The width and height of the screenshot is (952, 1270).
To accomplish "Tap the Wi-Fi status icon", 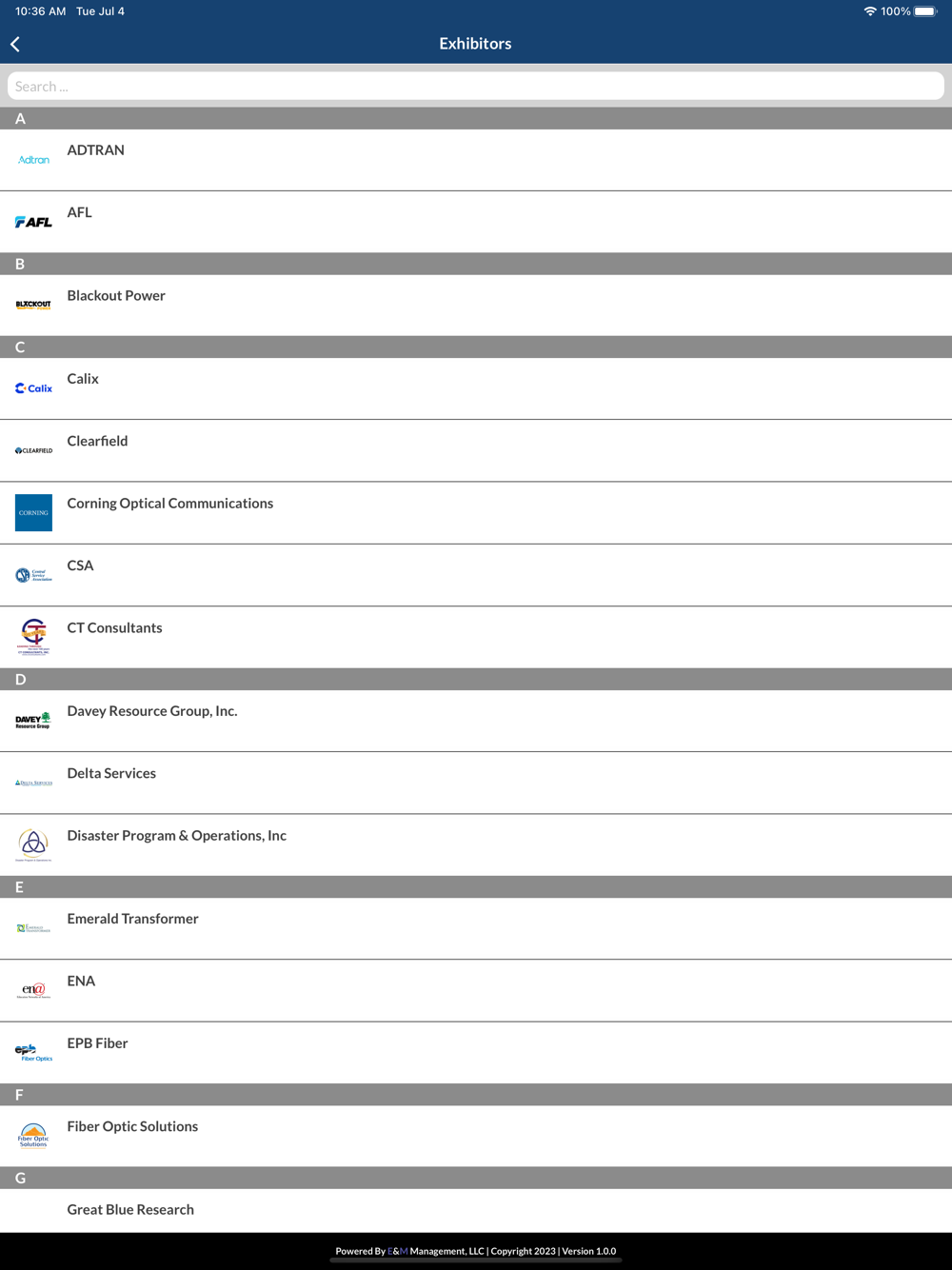I will click(870, 11).
